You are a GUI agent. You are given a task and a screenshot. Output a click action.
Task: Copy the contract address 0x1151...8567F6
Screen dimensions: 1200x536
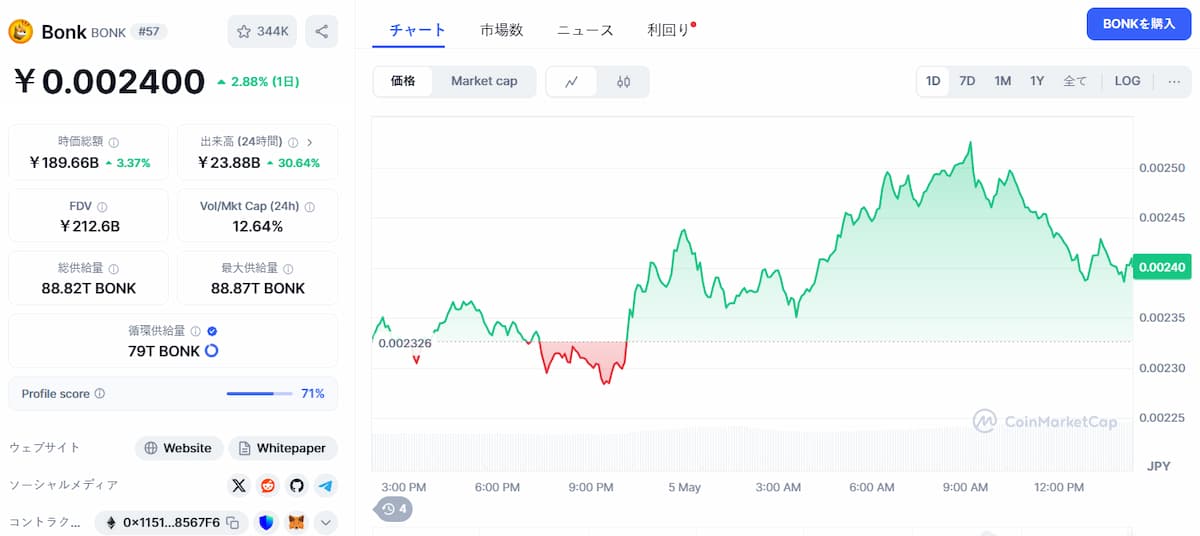click(x=232, y=522)
